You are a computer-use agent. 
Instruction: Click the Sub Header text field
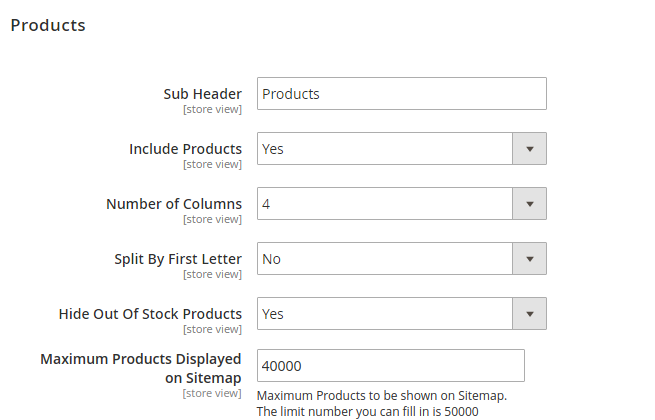[x=401, y=94]
